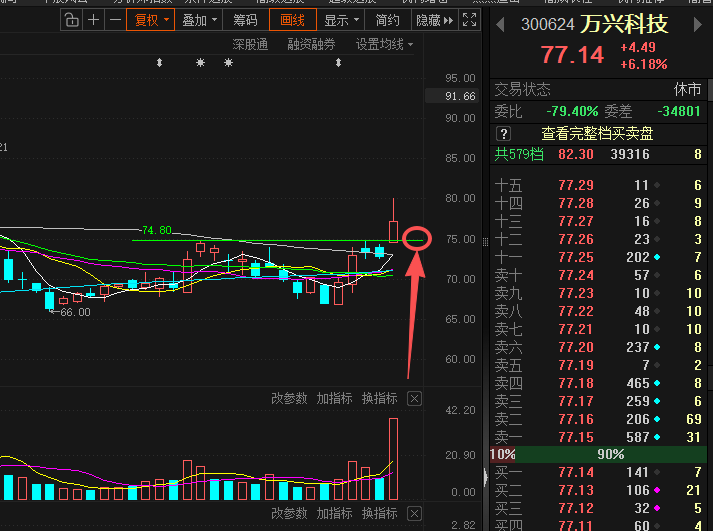Click the right-side scrollbar near 交易状态
The image size is (713, 531).
tap(710, 90)
